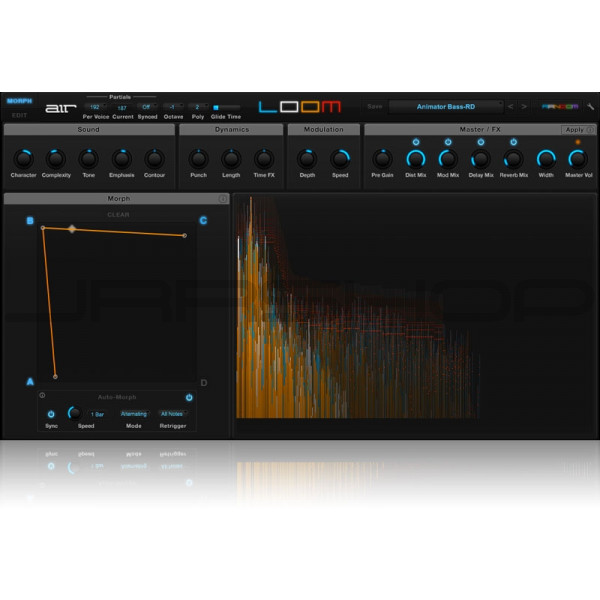Click the Reverb Mix knob
This screenshot has height=600, width=600.
pos(514,159)
